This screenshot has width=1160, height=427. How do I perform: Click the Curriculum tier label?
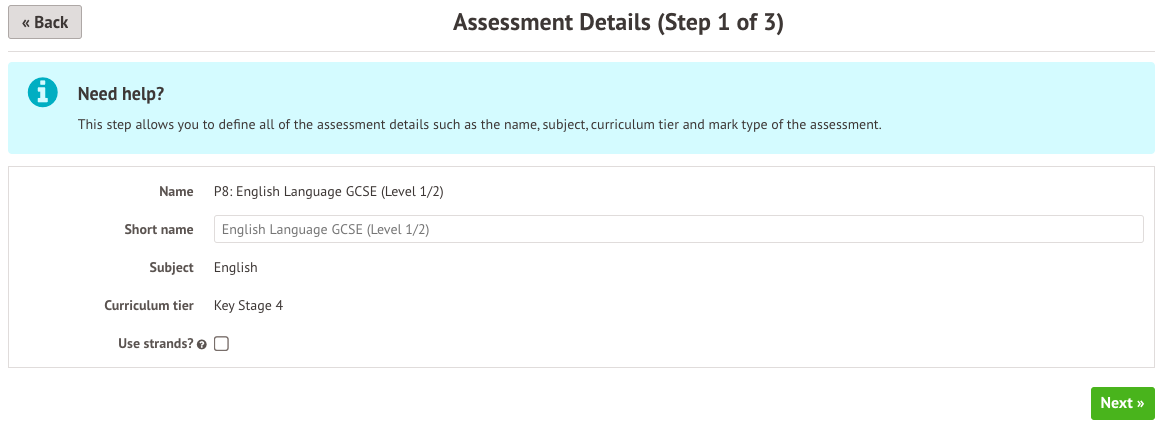click(x=149, y=305)
